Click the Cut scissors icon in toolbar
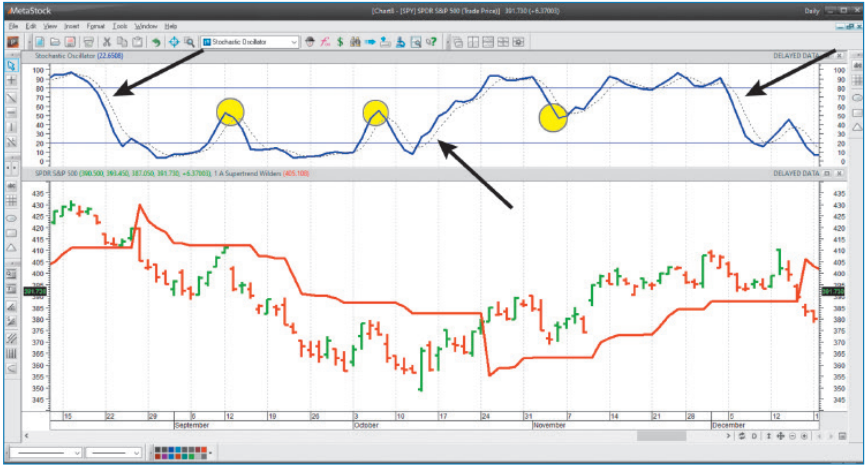Screen dimensions: 866x467 (107, 42)
